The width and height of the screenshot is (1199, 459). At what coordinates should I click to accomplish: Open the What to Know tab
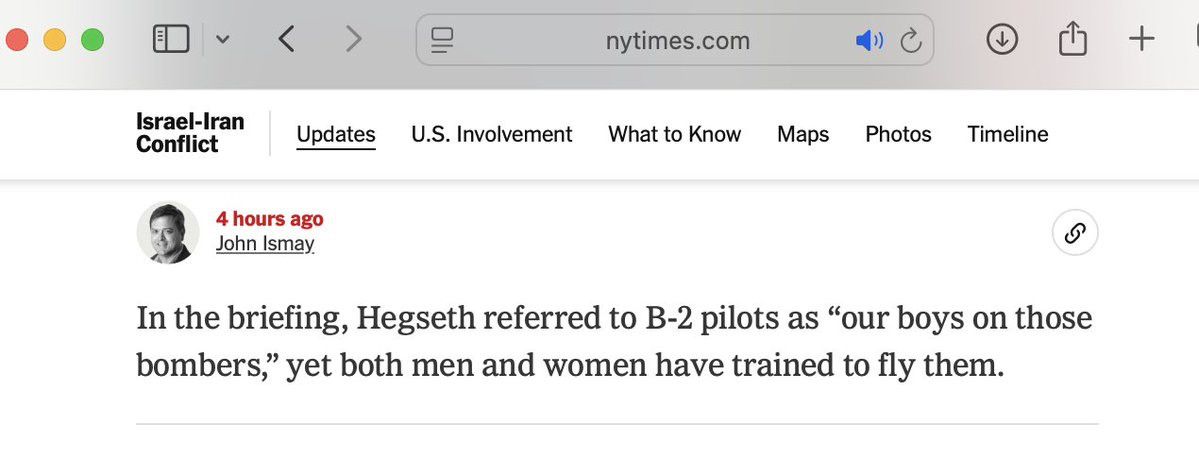click(x=674, y=135)
